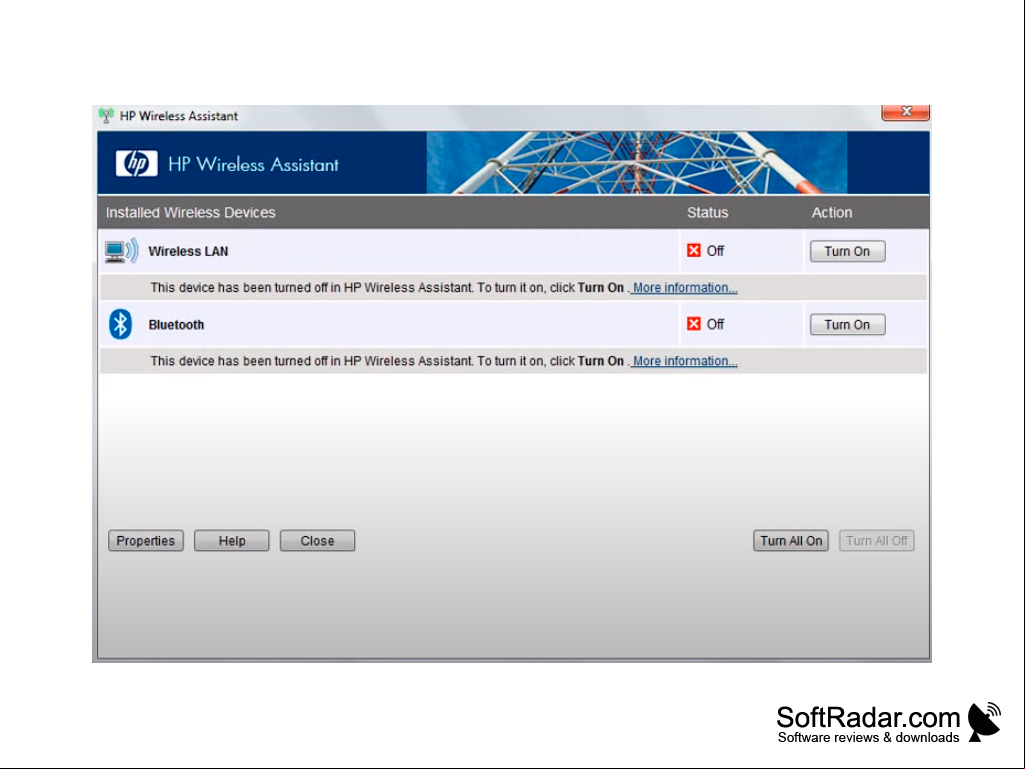Click the Installed Wireless Devices column header
1025x769 pixels.
point(191,213)
